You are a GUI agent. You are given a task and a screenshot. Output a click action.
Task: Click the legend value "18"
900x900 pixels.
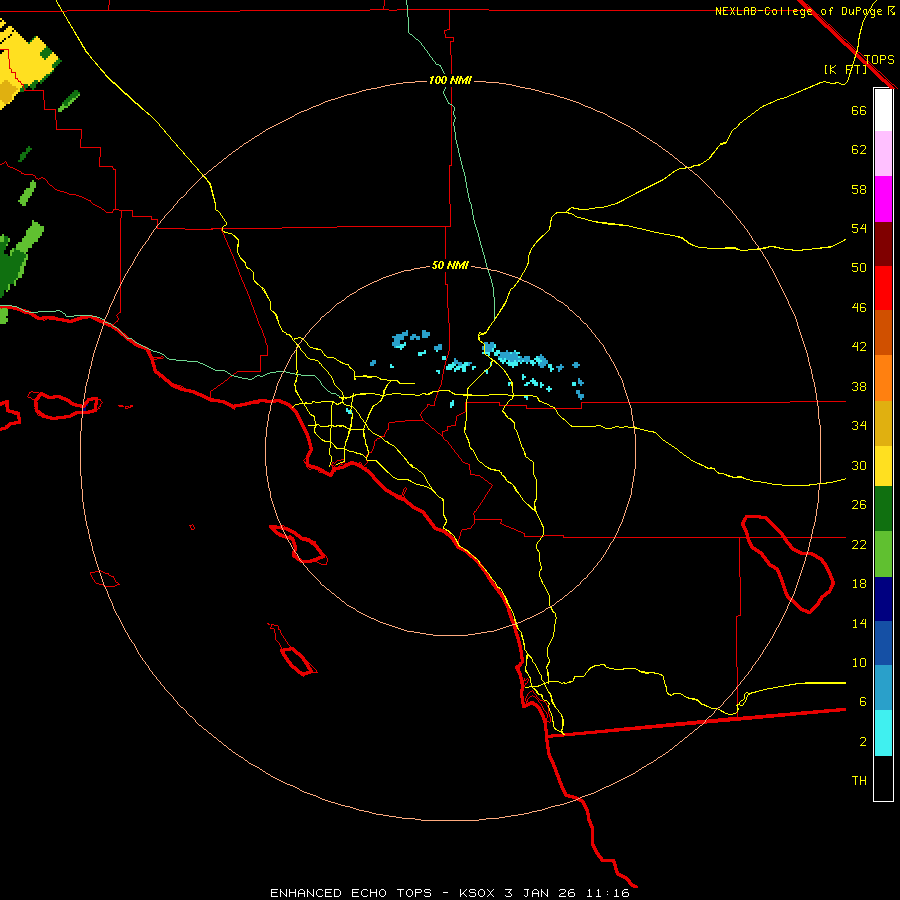tap(859, 584)
